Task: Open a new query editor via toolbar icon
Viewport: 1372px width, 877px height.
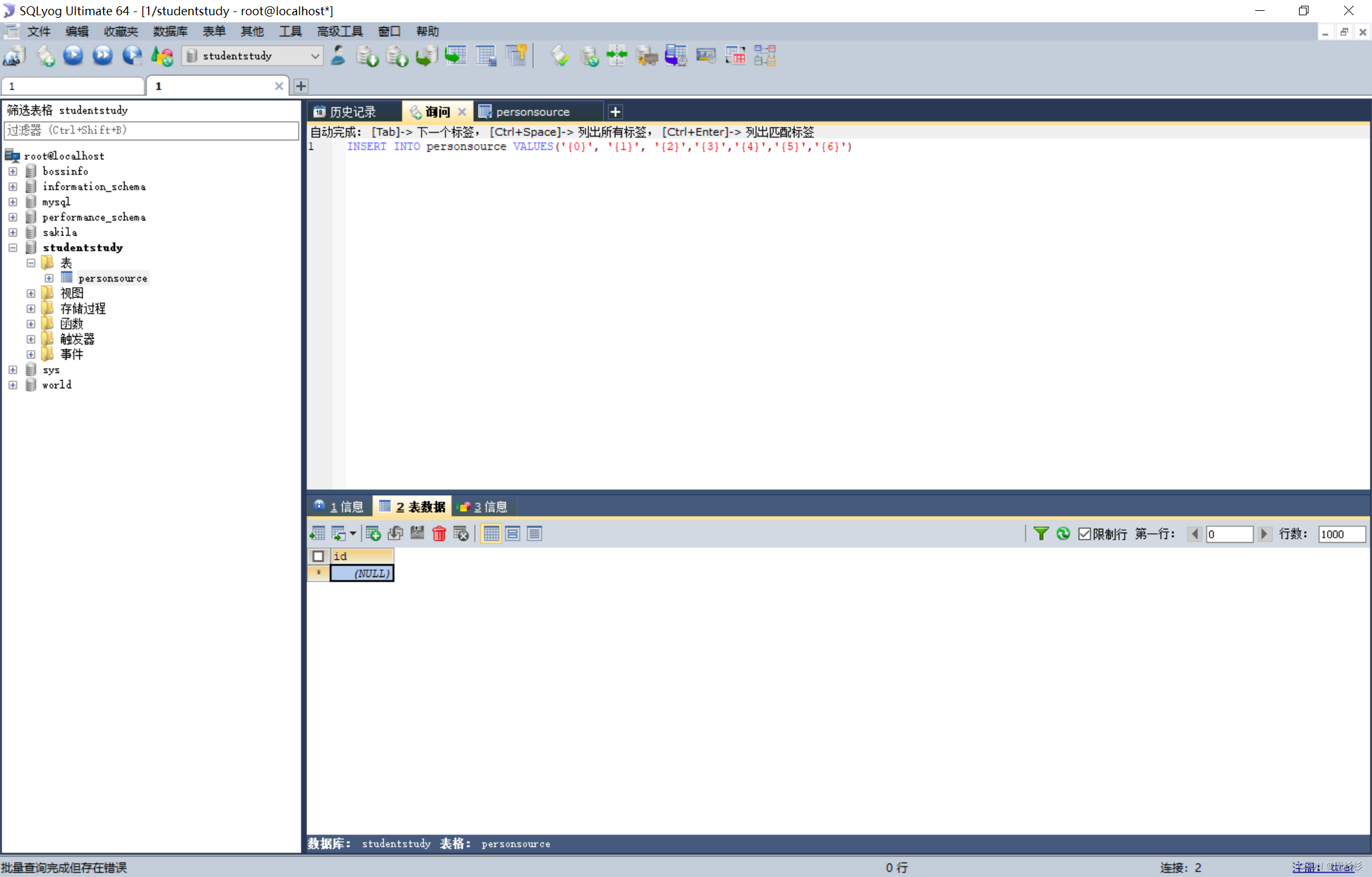Action: (x=44, y=56)
